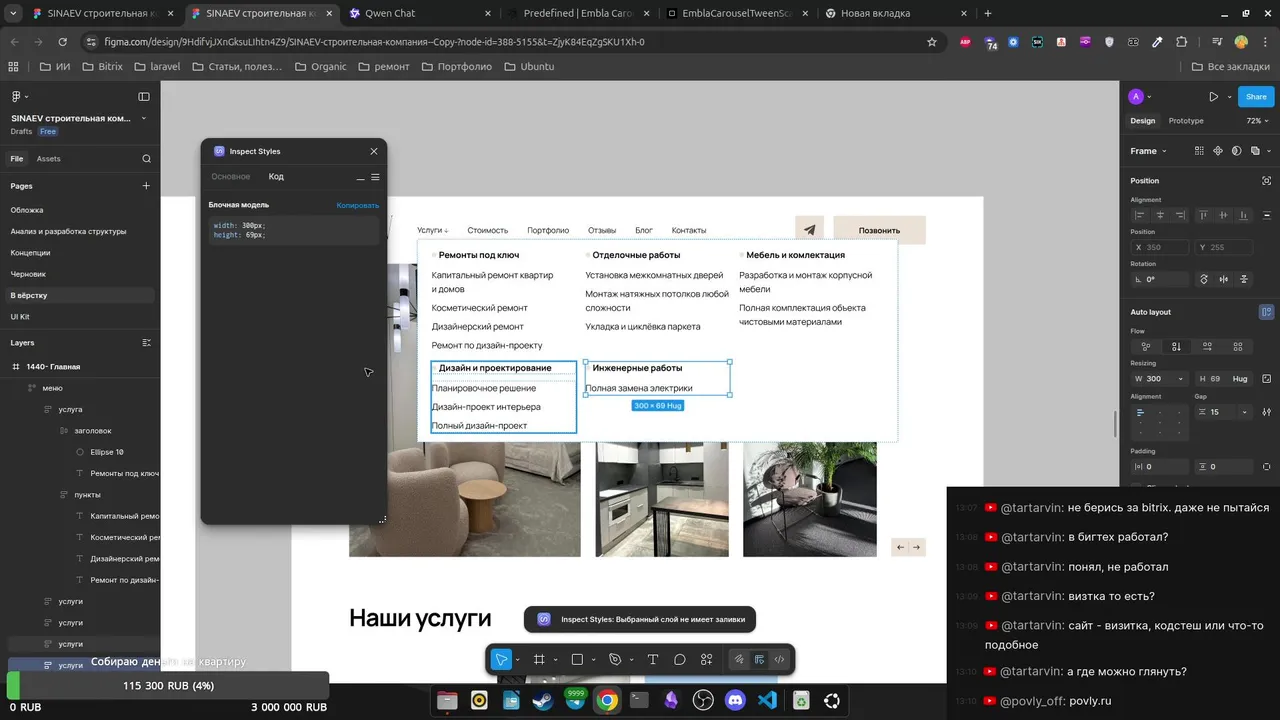
Task: Open the Actions/resources tool
Action: [x=706, y=659]
